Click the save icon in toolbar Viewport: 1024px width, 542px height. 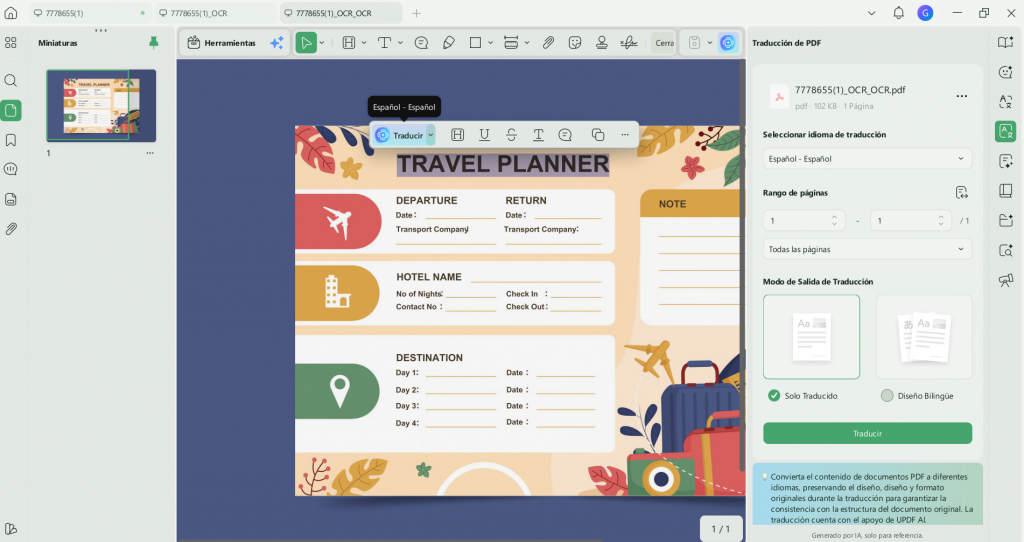coord(694,43)
